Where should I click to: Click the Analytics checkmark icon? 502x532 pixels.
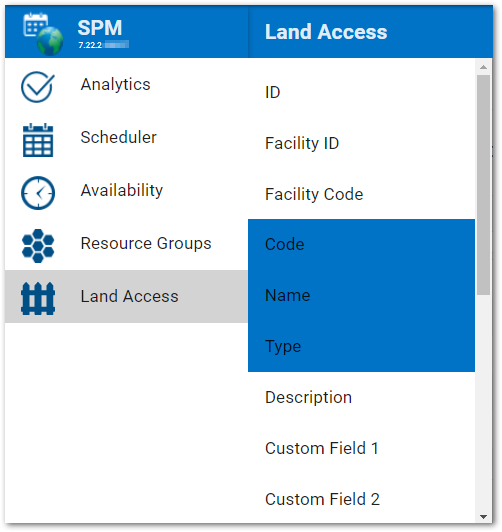pyautogui.click(x=38, y=87)
